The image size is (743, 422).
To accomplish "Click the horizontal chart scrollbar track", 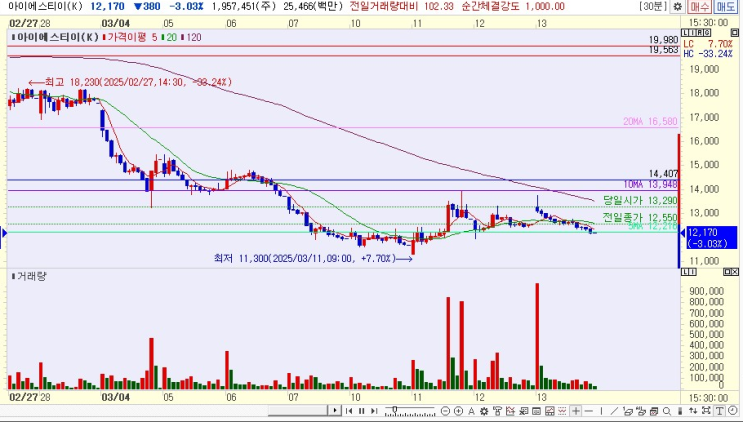I will point(299,411).
